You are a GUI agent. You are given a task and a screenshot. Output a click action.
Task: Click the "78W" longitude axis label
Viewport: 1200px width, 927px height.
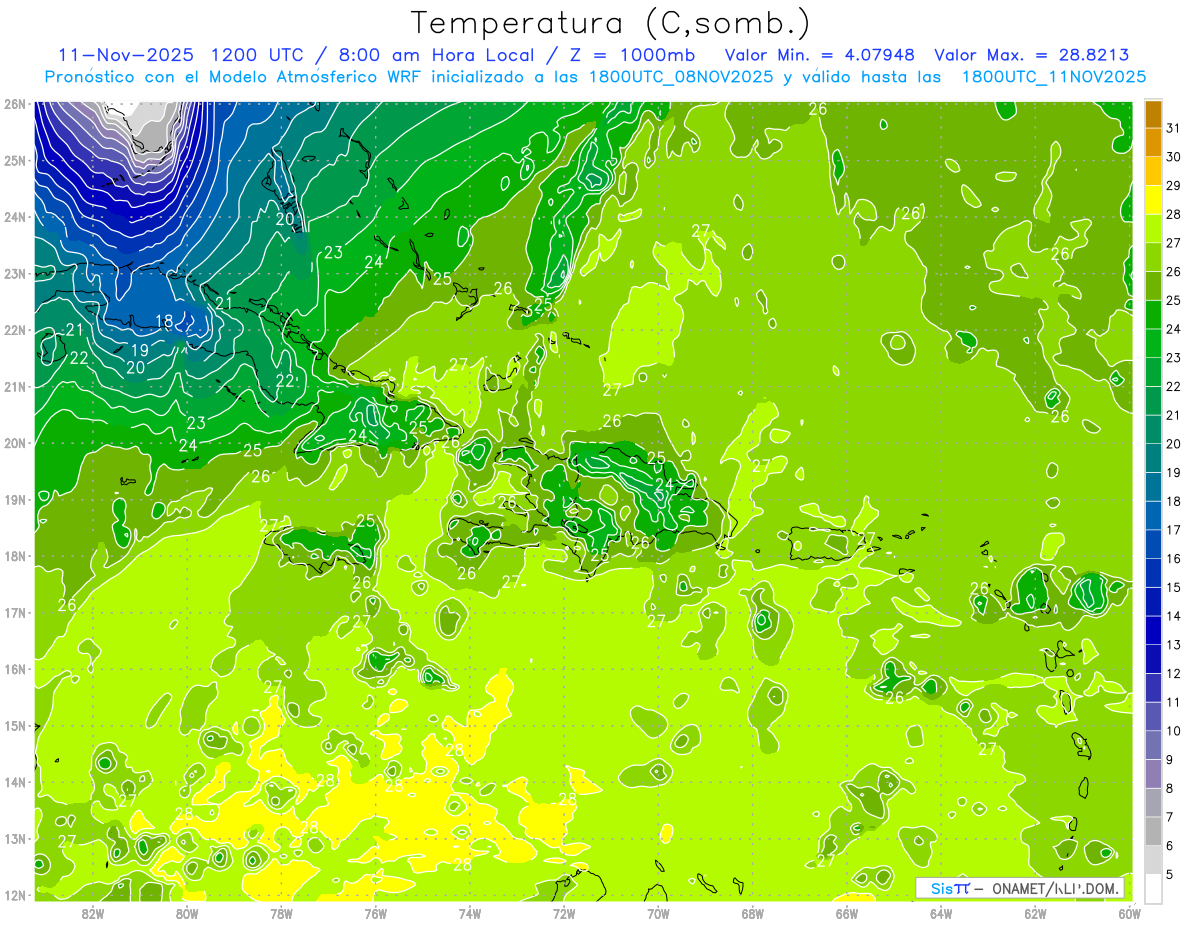pos(281,912)
